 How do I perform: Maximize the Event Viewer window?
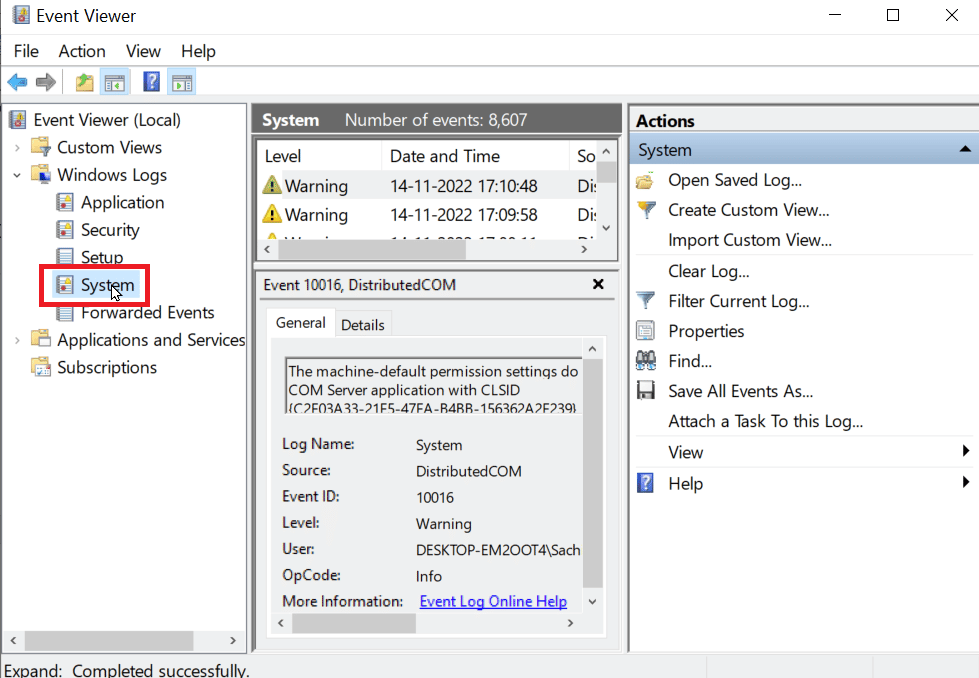click(893, 16)
